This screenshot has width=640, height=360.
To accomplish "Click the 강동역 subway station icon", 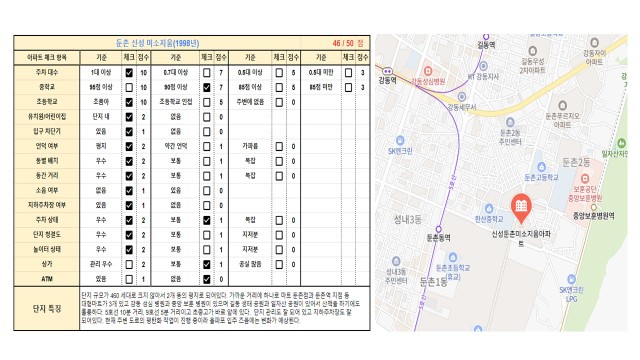I will tap(387, 71).
